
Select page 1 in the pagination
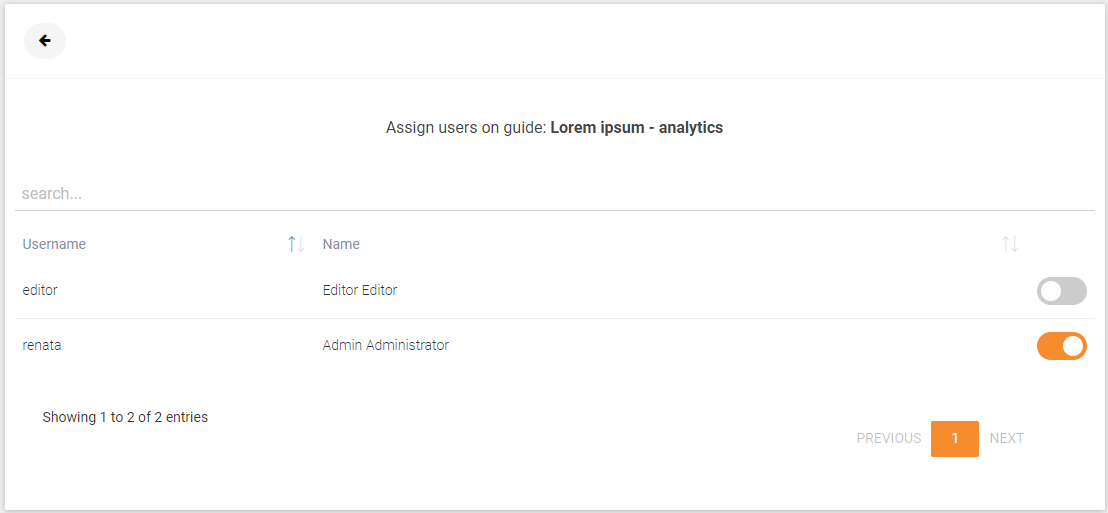955,439
